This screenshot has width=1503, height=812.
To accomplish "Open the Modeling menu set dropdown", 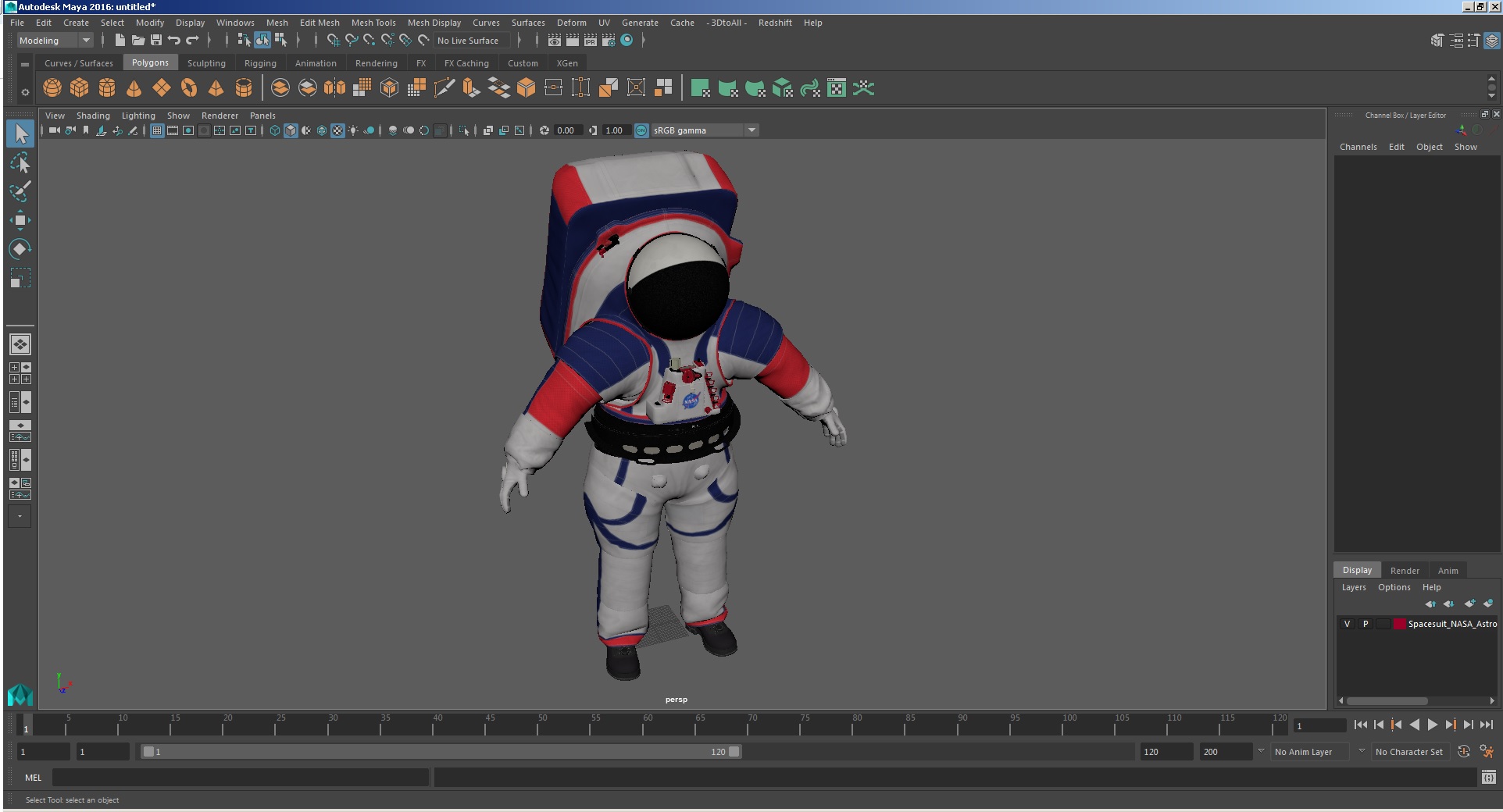I will click(55, 41).
